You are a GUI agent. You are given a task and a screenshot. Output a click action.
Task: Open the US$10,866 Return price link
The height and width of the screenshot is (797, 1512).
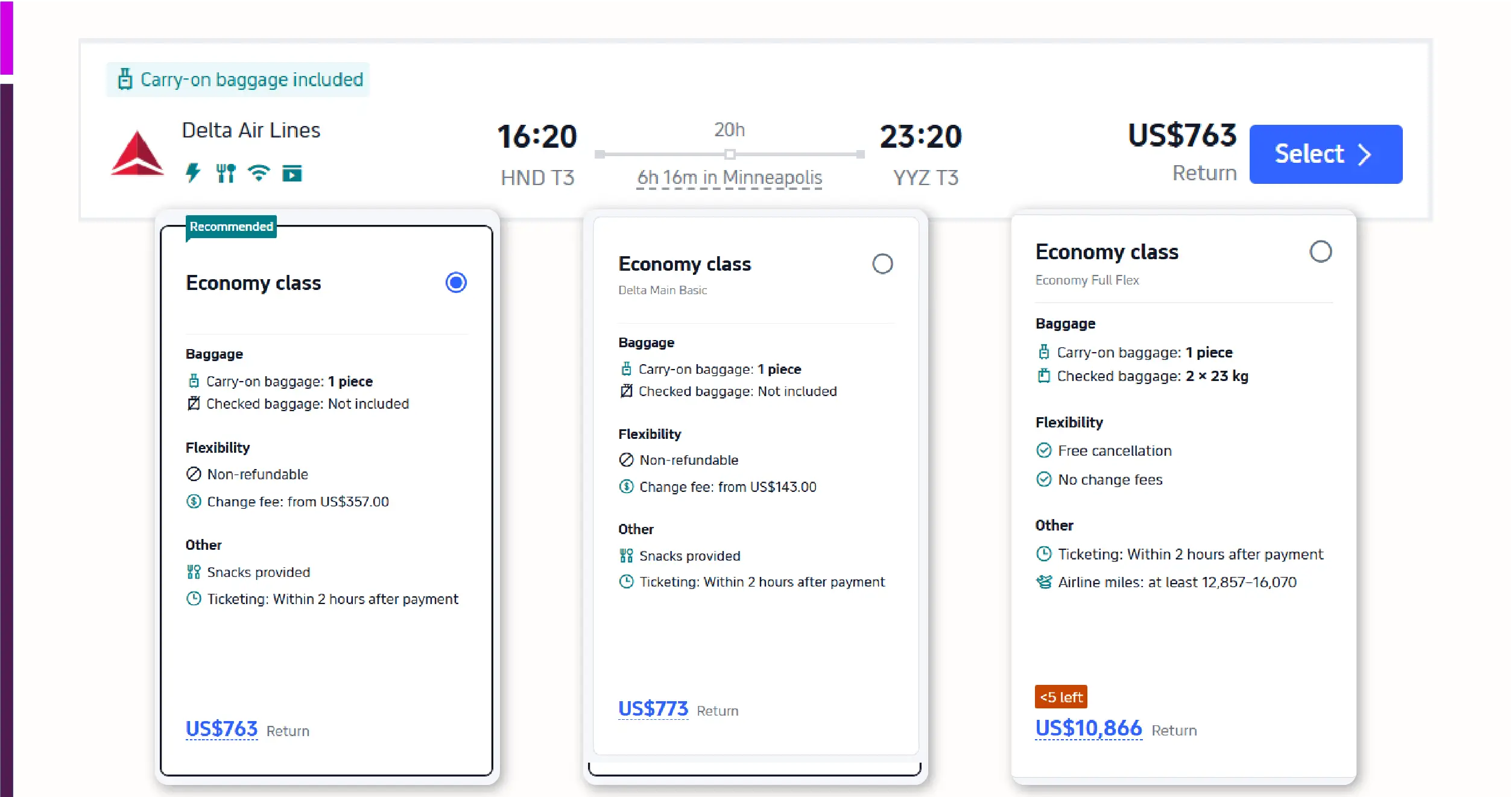coord(1088,728)
